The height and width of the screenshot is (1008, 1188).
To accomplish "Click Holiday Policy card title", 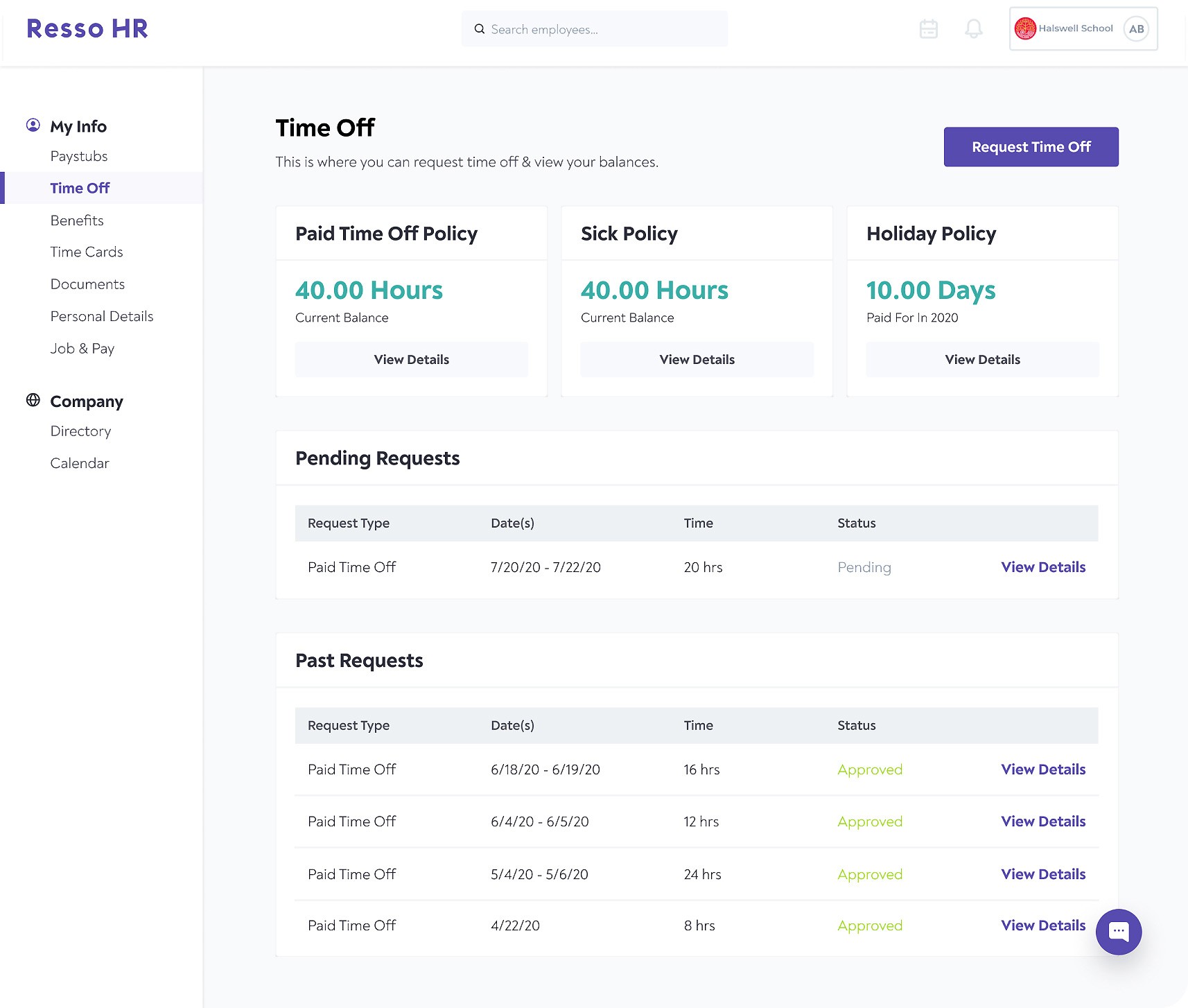I will [x=931, y=234].
